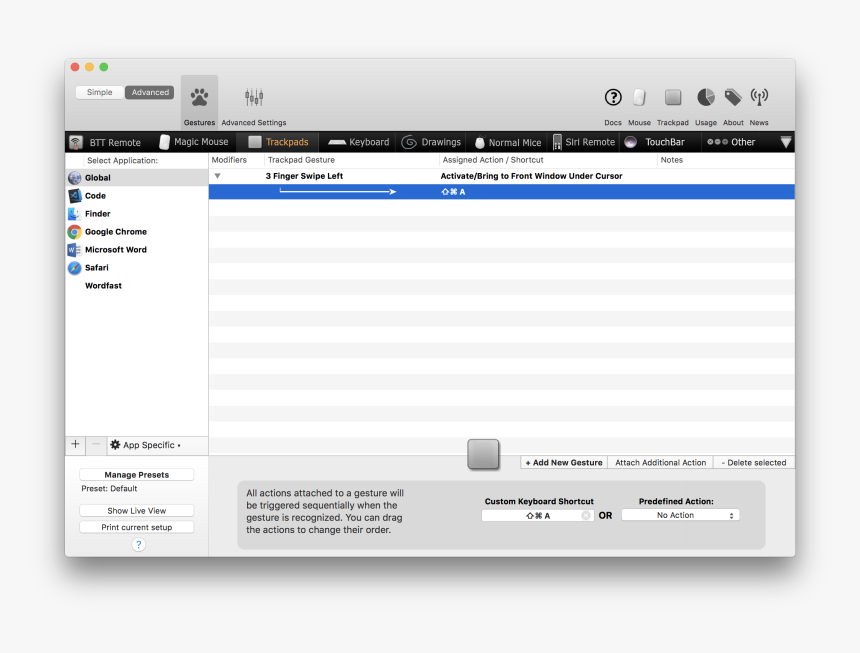860x653 pixels.
Task: Open the Docs help icon
Action: tap(613, 98)
